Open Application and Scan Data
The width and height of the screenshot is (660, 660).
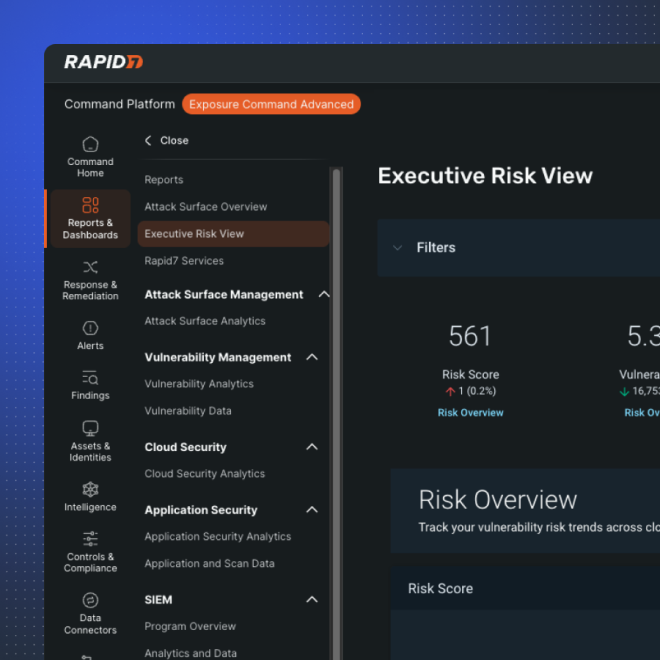[x=209, y=564]
